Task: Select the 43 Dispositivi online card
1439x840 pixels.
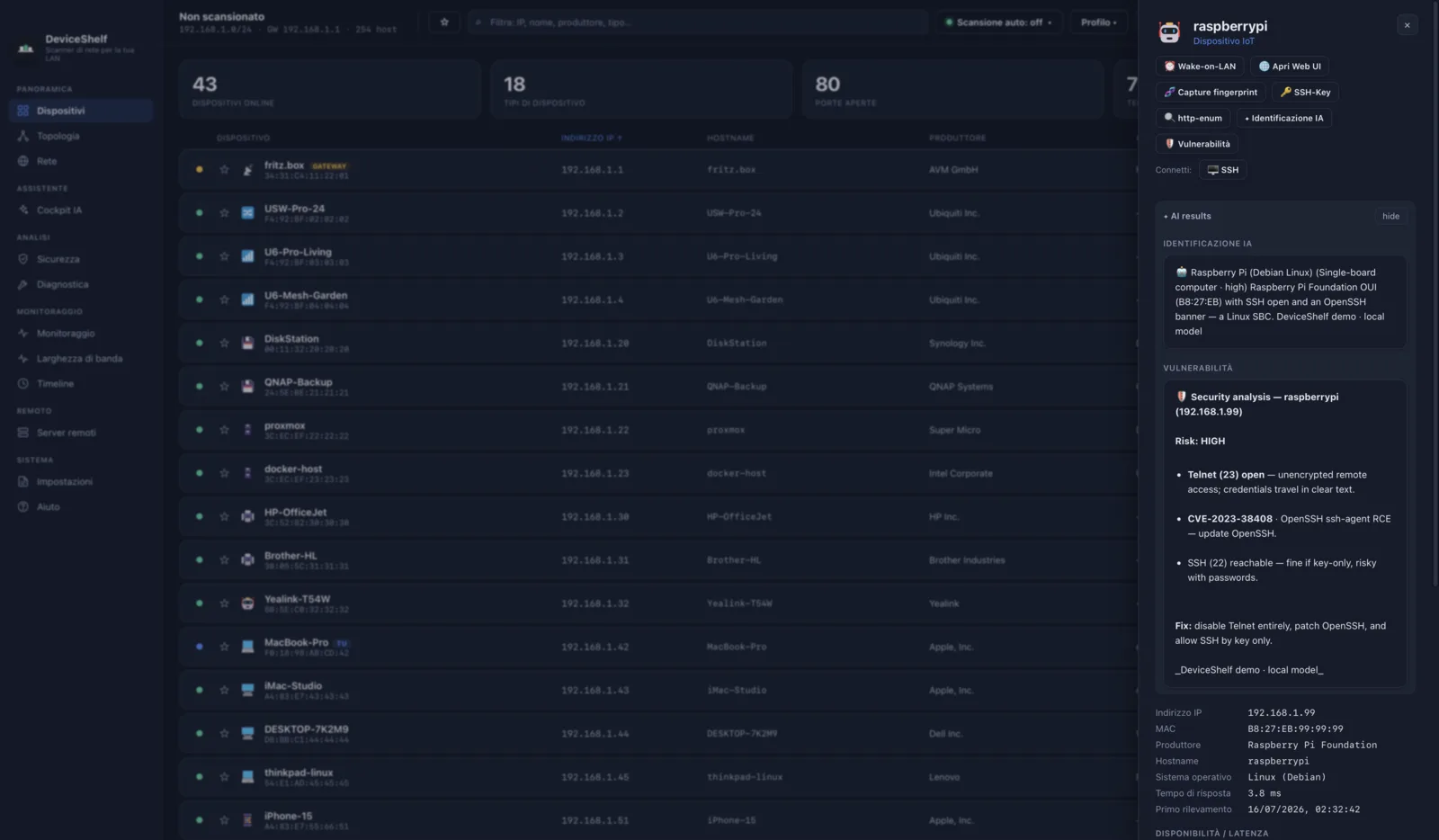Action: [x=329, y=89]
